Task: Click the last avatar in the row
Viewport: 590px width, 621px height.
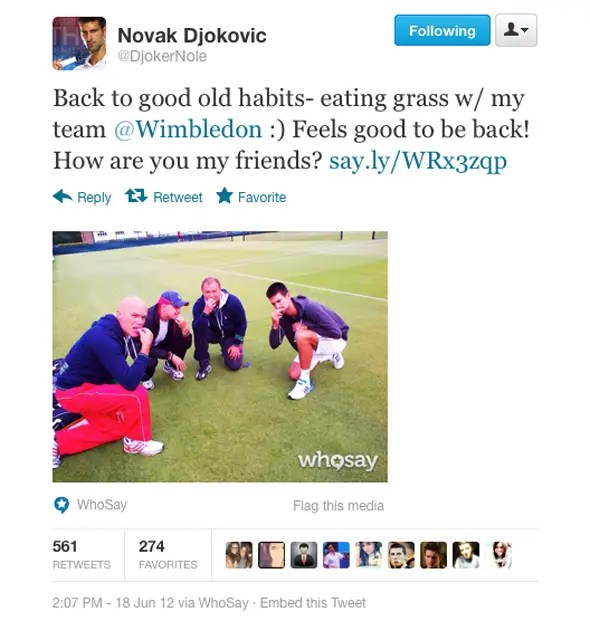Action: pos(500,555)
